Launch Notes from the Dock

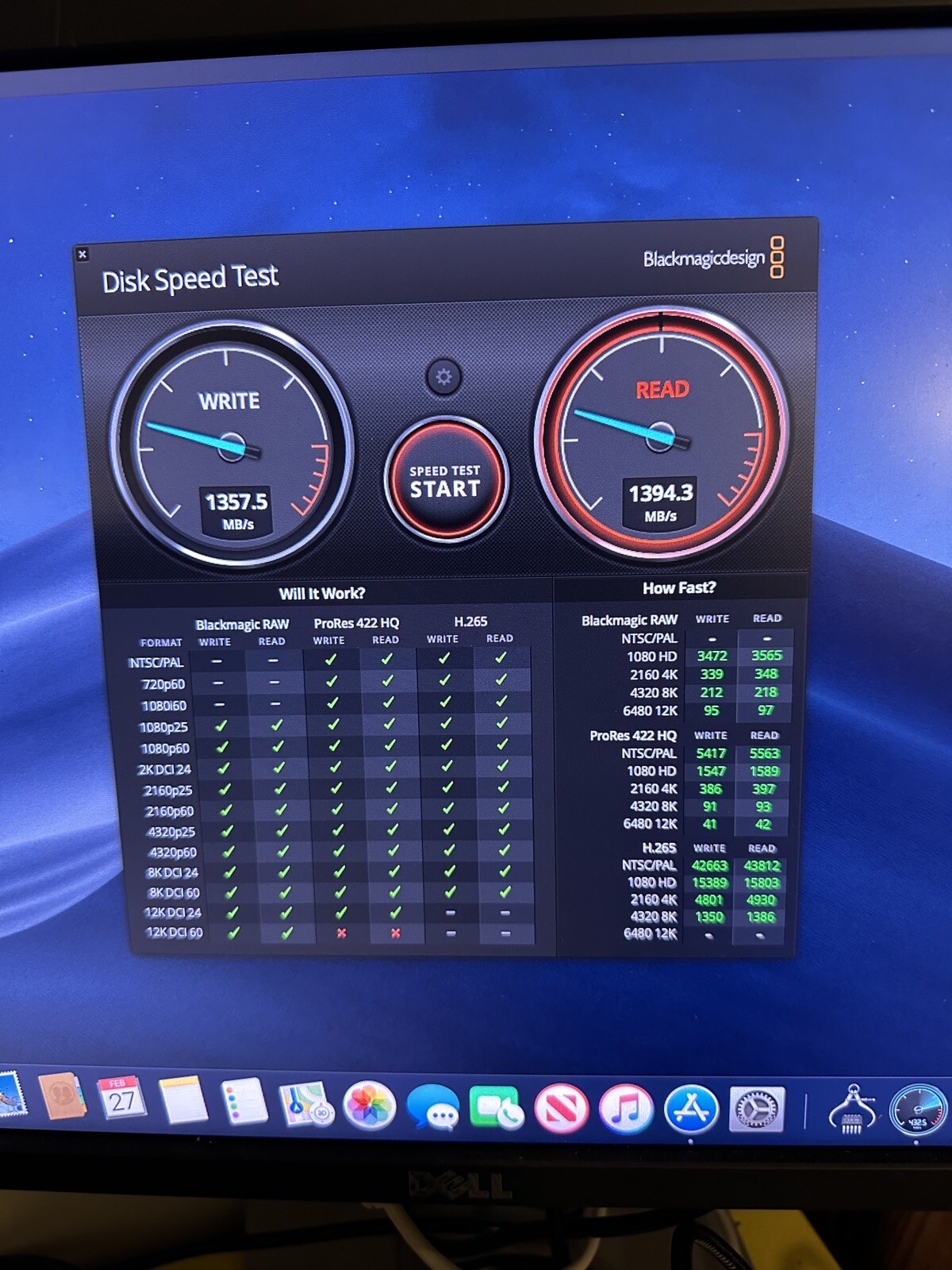pyautogui.click(x=182, y=1100)
